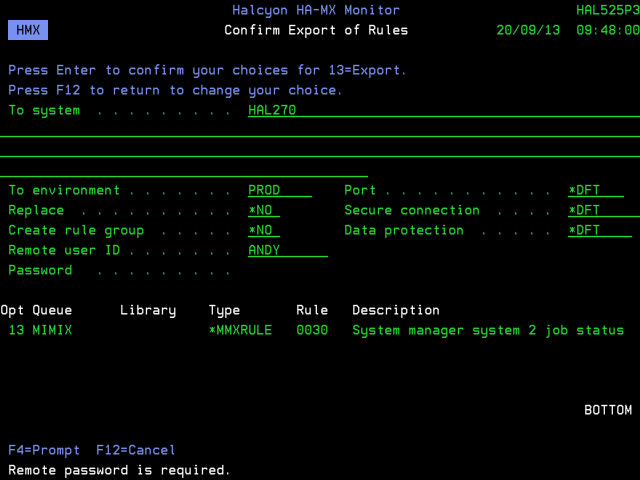Click the Library column header

pyautogui.click(x=148, y=310)
